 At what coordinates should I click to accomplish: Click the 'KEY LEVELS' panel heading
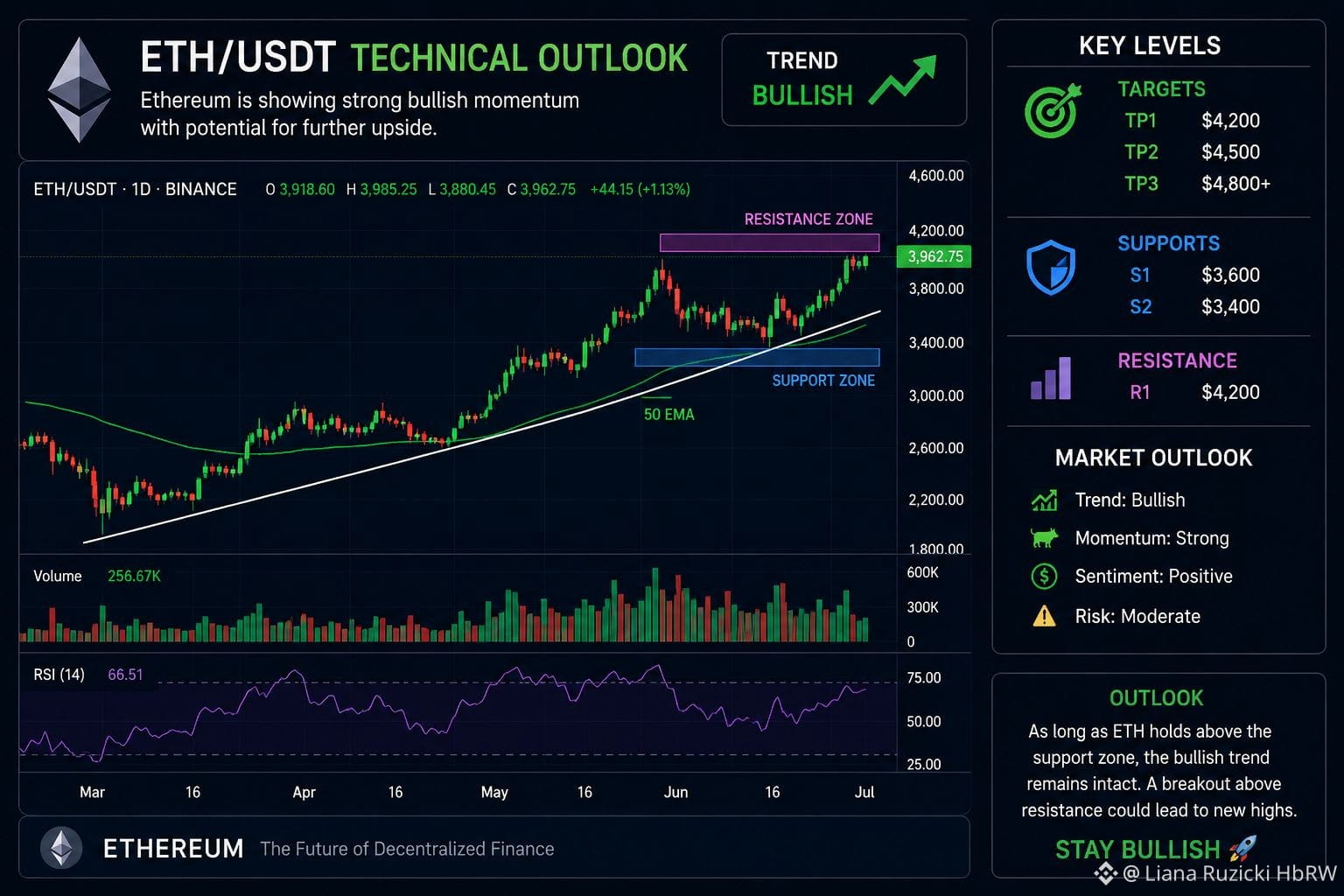[x=1150, y=45]
